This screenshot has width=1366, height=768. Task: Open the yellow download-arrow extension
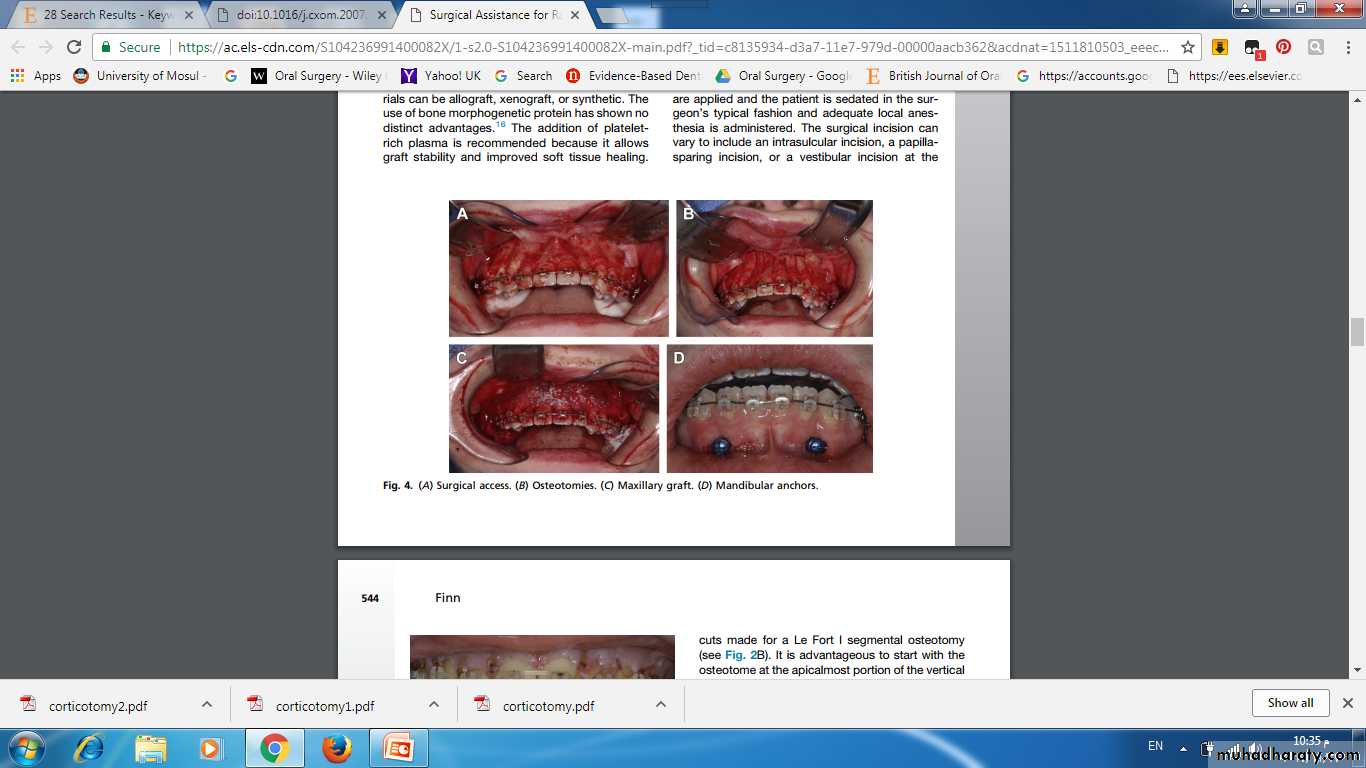pyautogui.click(x=1220, y=47)
